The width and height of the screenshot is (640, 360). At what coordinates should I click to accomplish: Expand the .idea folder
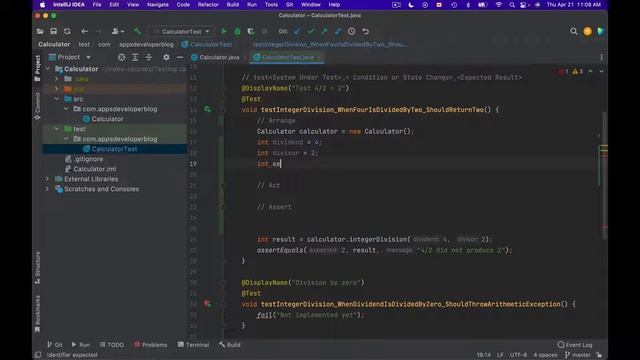point(56,79)
